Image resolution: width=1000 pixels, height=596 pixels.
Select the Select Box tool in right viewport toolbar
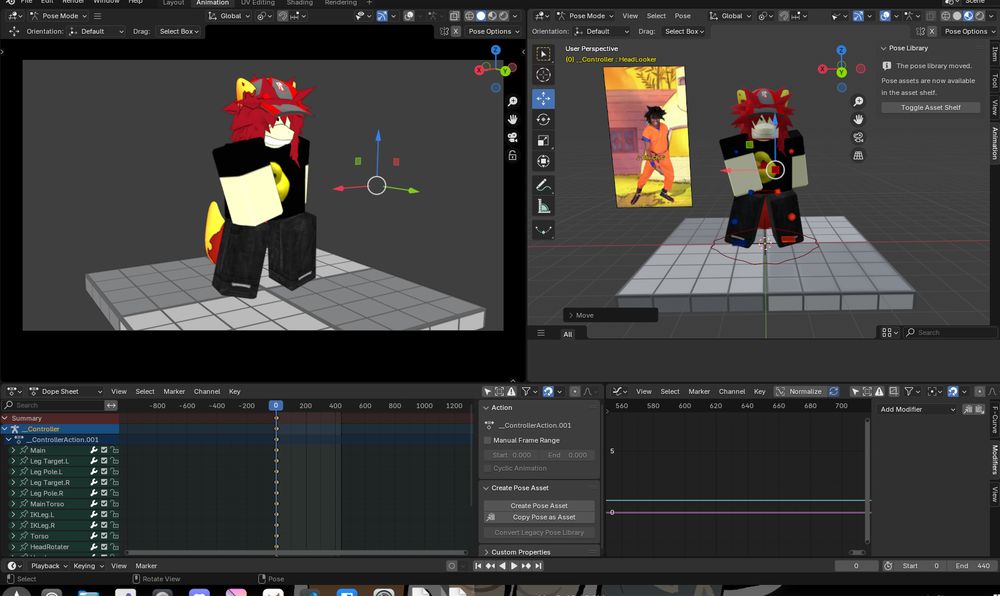coord(543,54)
